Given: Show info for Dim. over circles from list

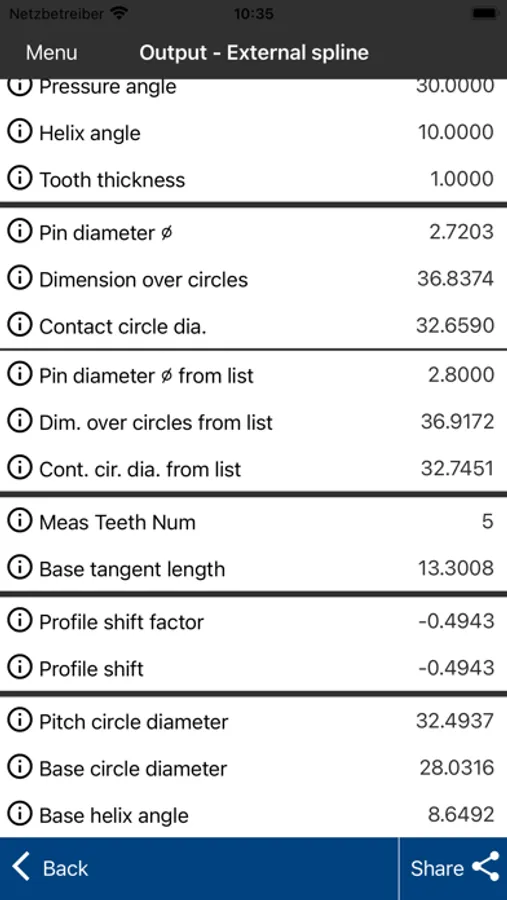Looking at the screenshot, I should click(x=20, y=422).
